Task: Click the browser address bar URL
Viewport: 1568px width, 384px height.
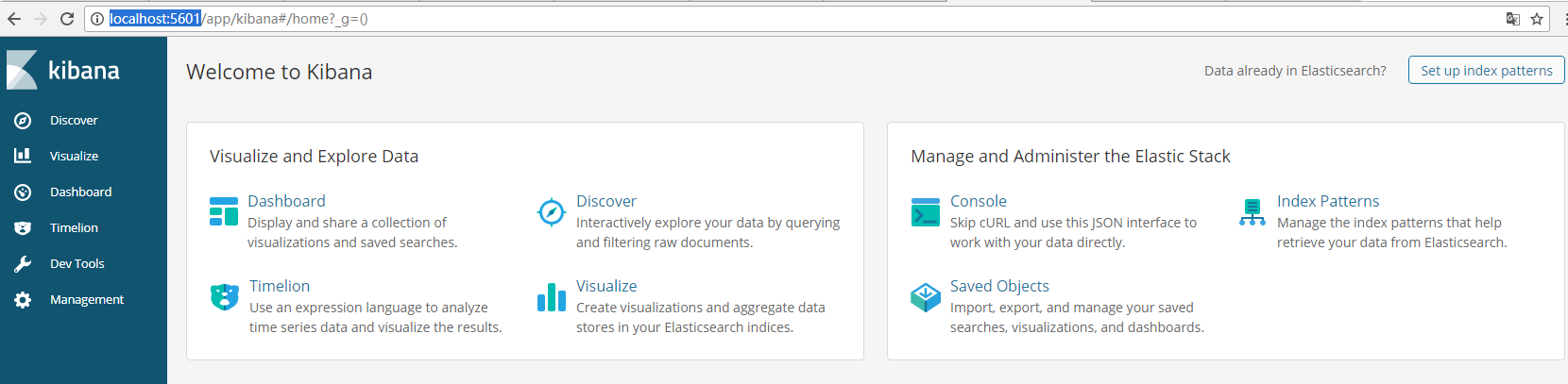Action: click(239, 19)
